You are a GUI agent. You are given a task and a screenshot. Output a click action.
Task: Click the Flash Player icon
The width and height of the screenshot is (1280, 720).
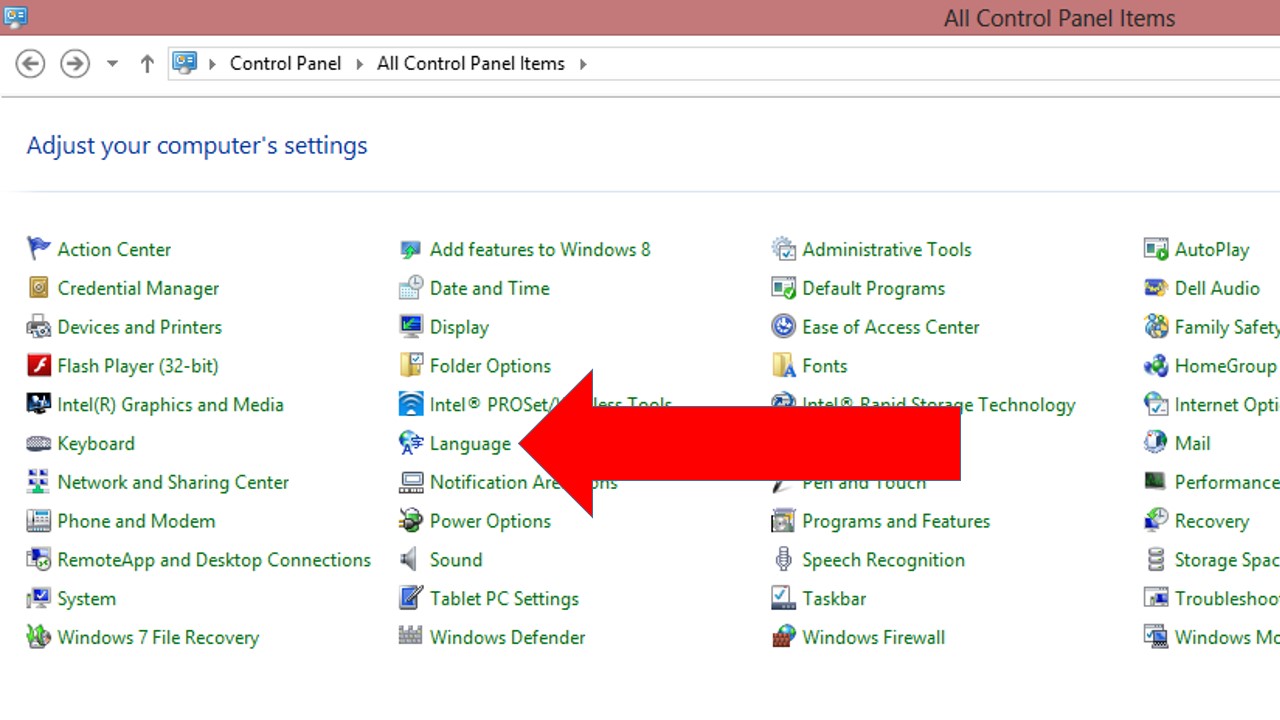click(x=38, y=366)
